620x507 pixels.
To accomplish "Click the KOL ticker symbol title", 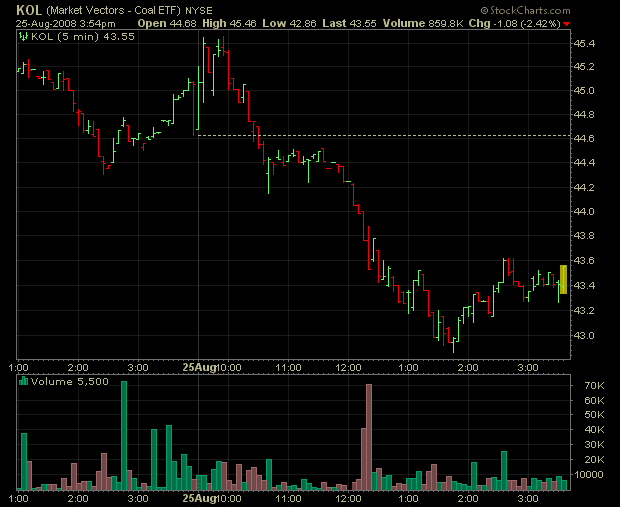I will 29,10.
